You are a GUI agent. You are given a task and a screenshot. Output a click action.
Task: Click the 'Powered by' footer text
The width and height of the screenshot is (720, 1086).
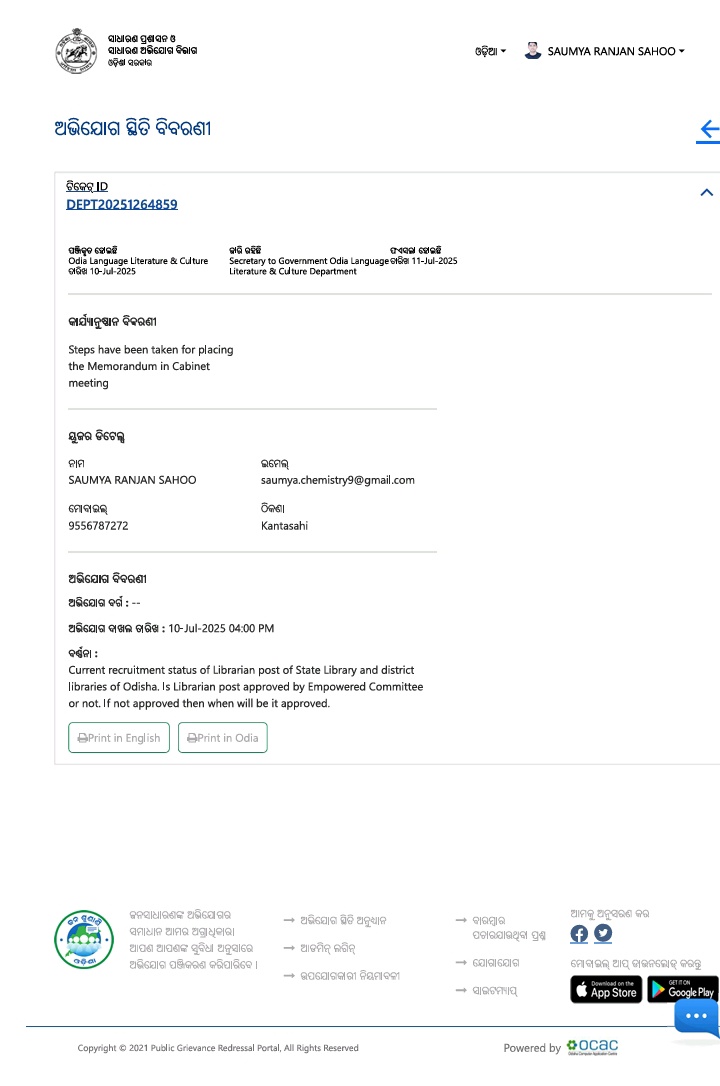[x=532, y=1048]
